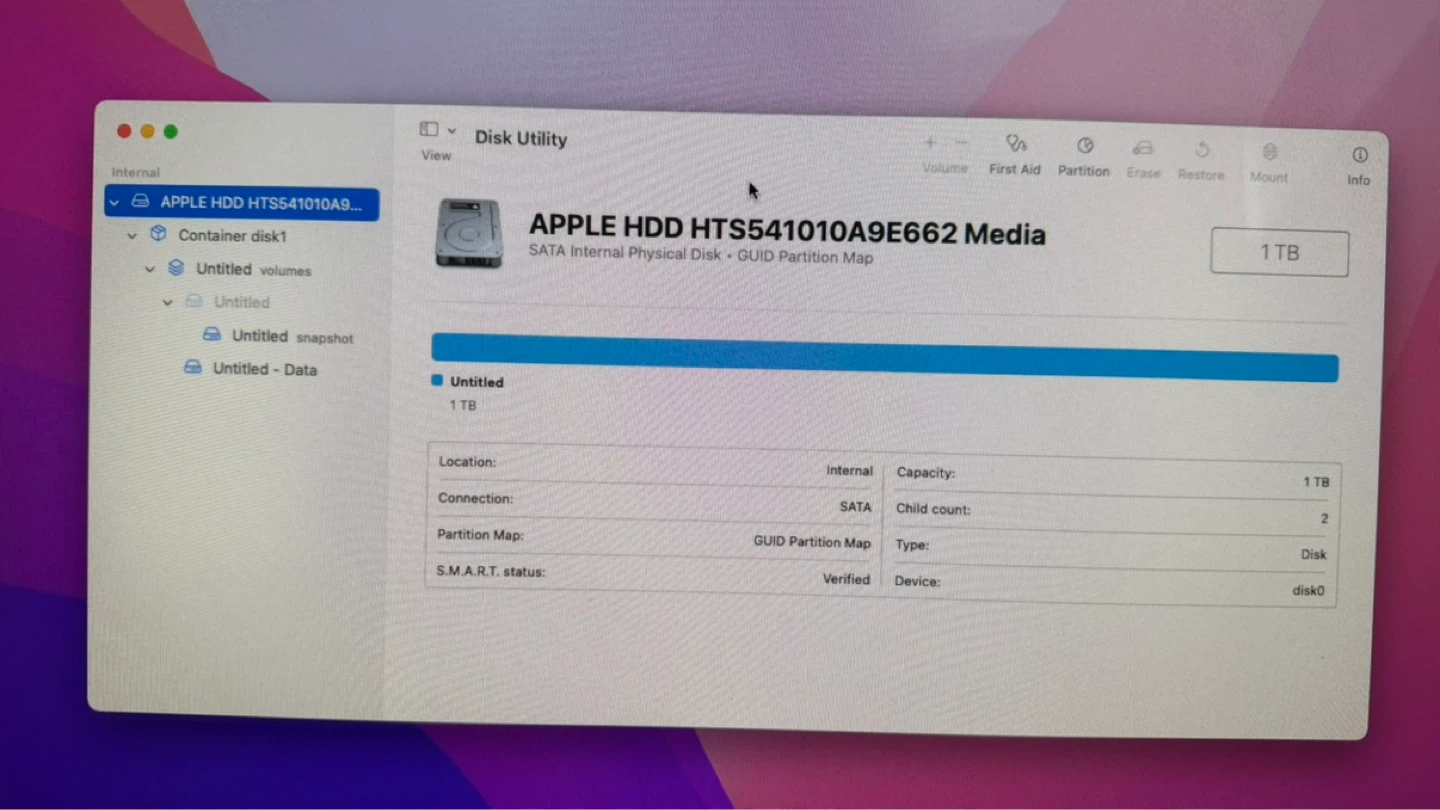Click the APPLE HDD HTS541010A9E662 Media heading
Viewport: 1440px width, 810px height.
click(x=787, y=230)
